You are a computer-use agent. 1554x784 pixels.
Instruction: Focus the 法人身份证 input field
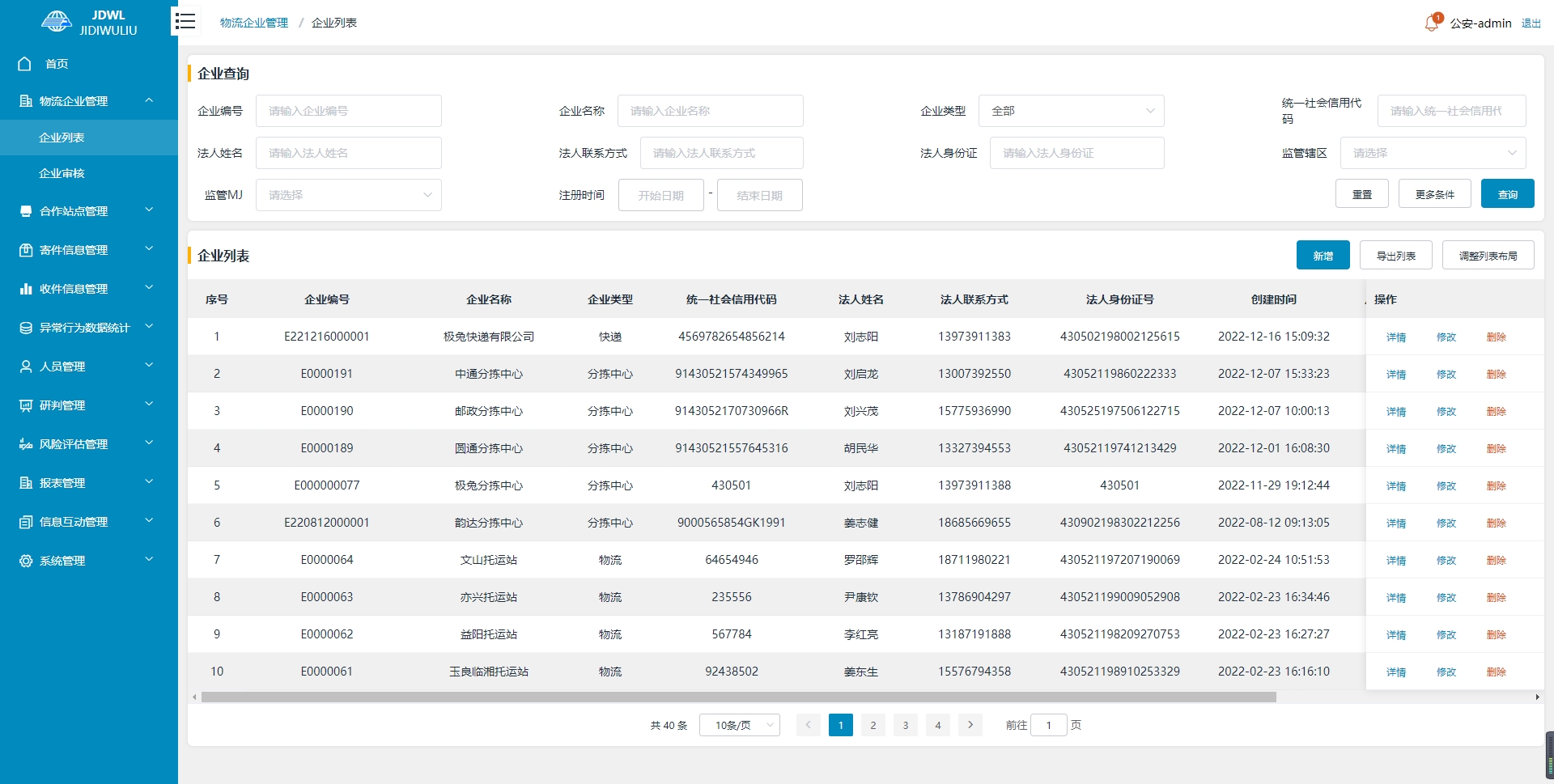click(x=1076, y=153)
